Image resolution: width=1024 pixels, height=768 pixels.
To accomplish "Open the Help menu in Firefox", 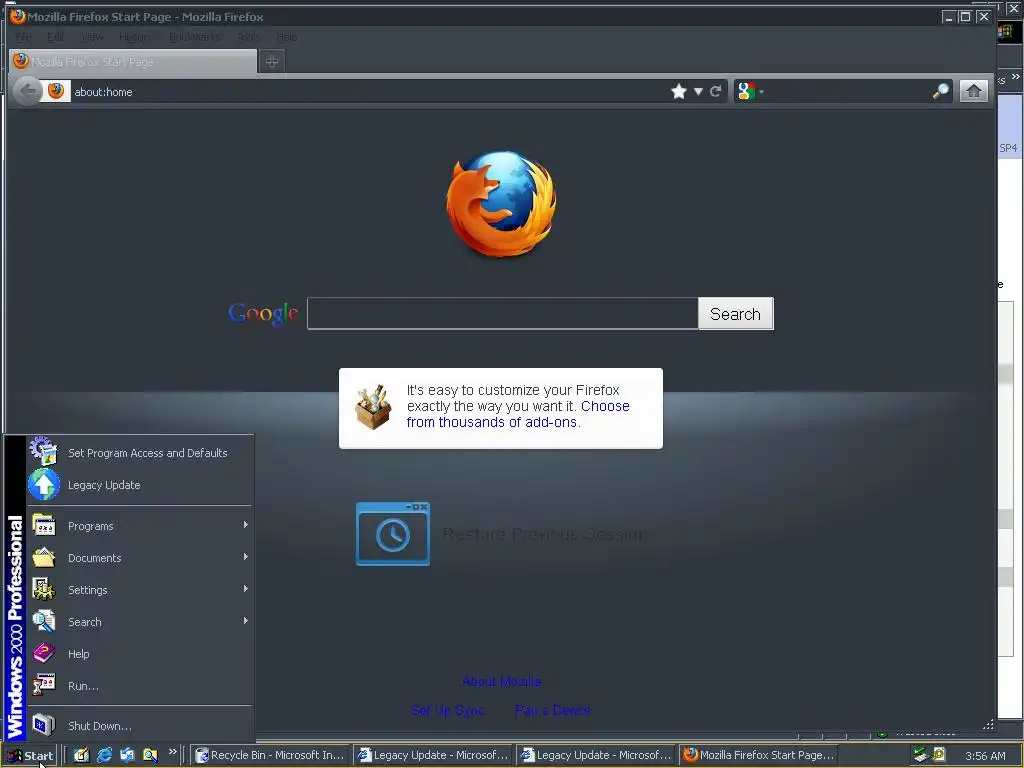I will (x=287, y=37).
